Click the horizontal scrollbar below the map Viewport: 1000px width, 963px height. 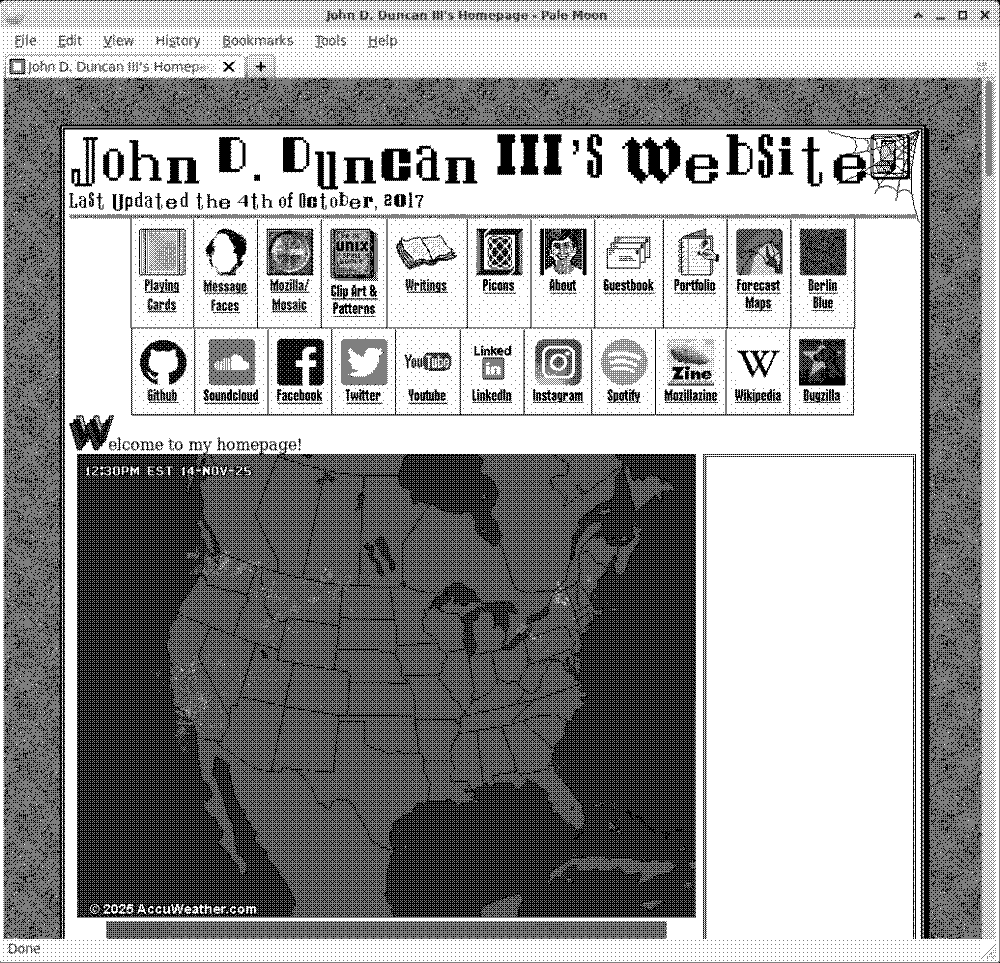387,926
